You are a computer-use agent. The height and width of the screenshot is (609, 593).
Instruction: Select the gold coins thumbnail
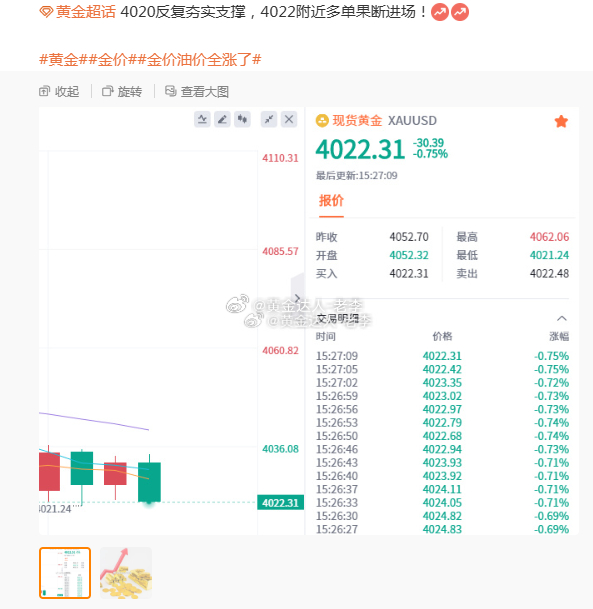tap(126, 573)
